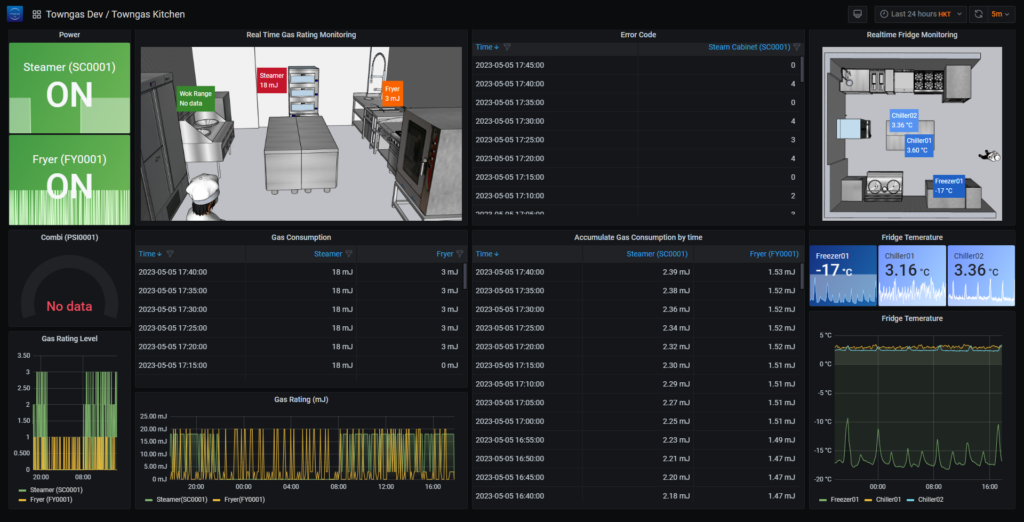The image size is (1024, 522).
Task: Click the Grafana home logo
Action: click(x=16, y=14)
